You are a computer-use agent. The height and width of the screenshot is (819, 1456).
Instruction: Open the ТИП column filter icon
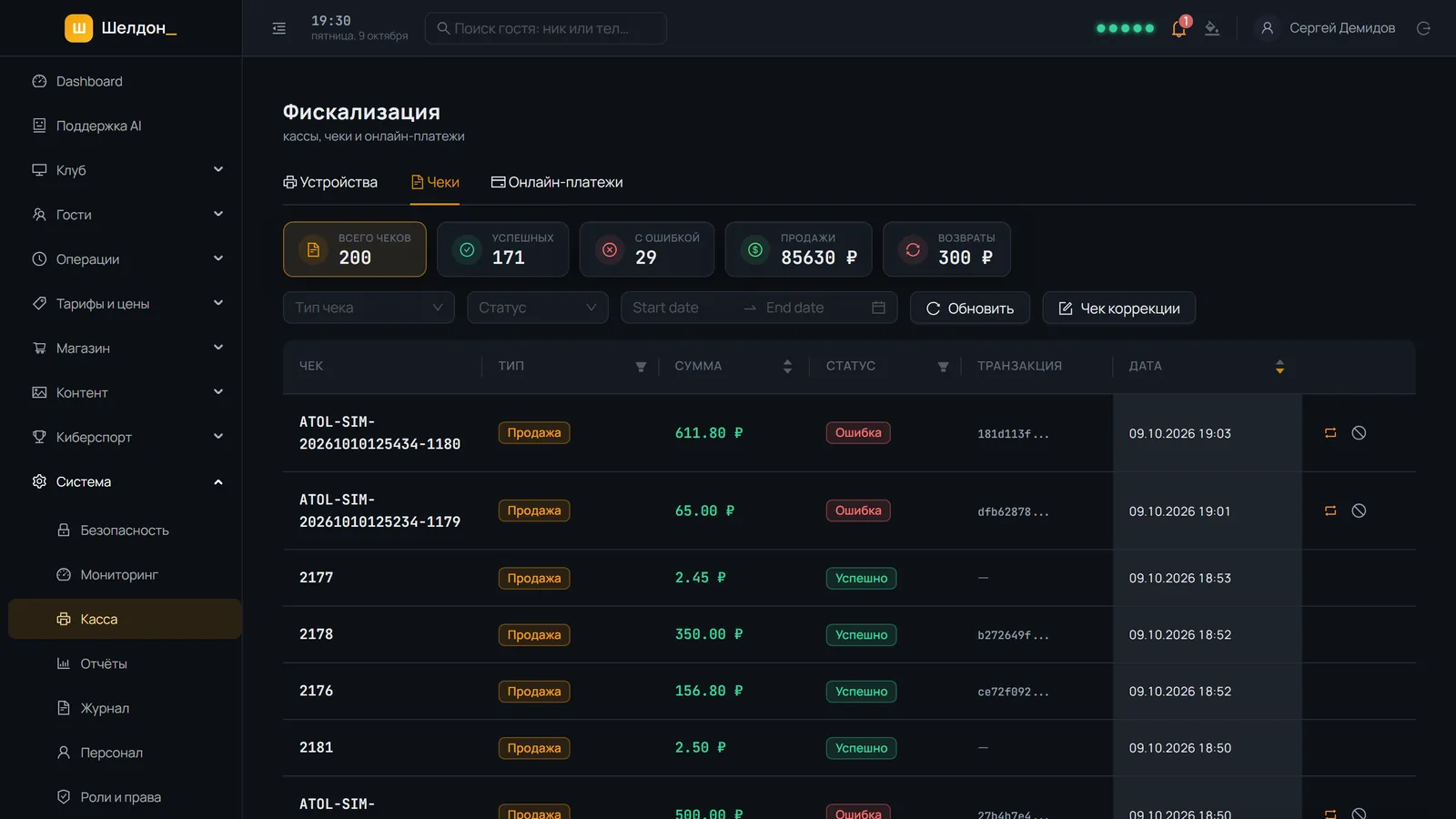tap(641, 367)
